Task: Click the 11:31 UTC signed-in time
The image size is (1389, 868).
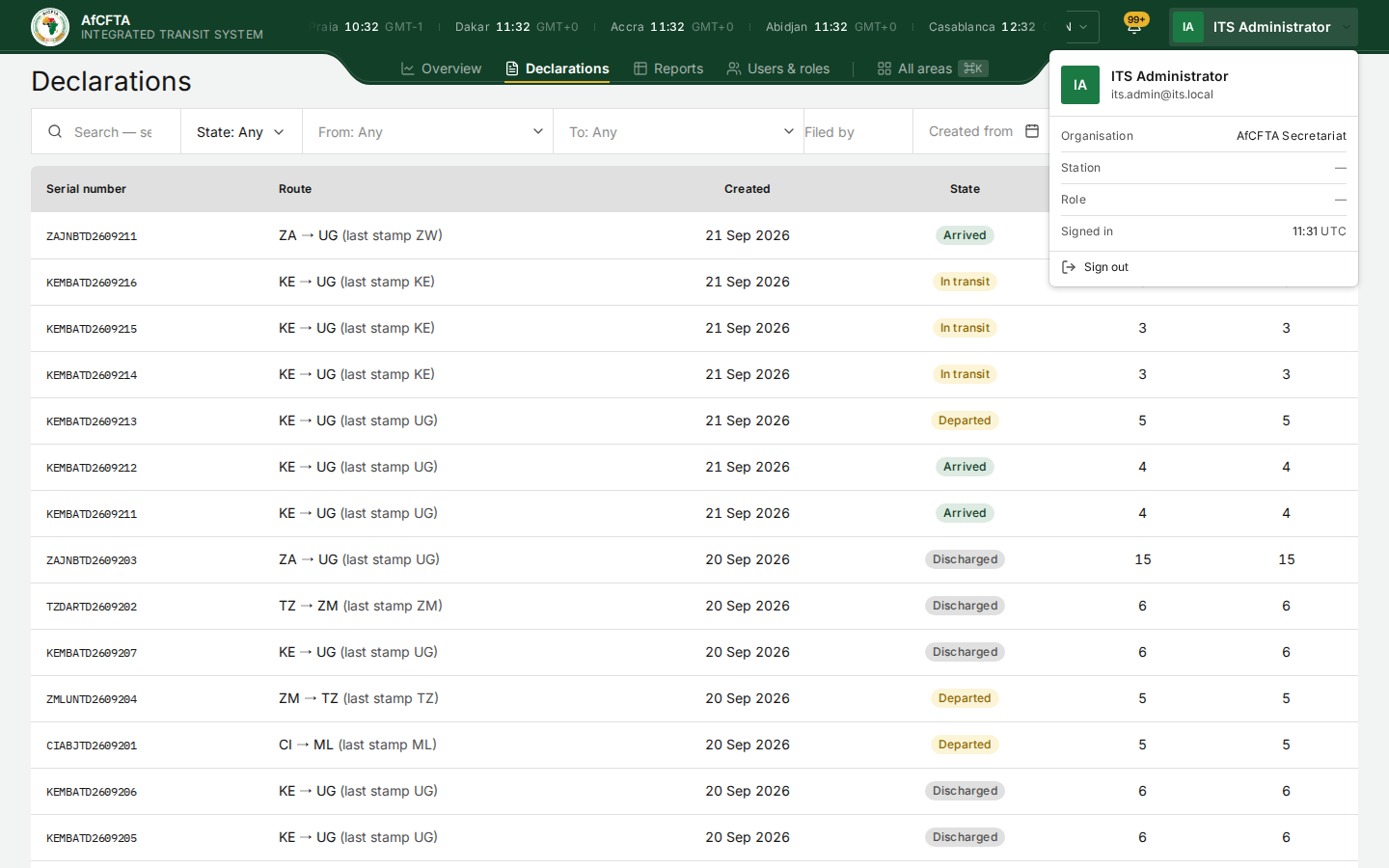Action: coord(1319,231)
